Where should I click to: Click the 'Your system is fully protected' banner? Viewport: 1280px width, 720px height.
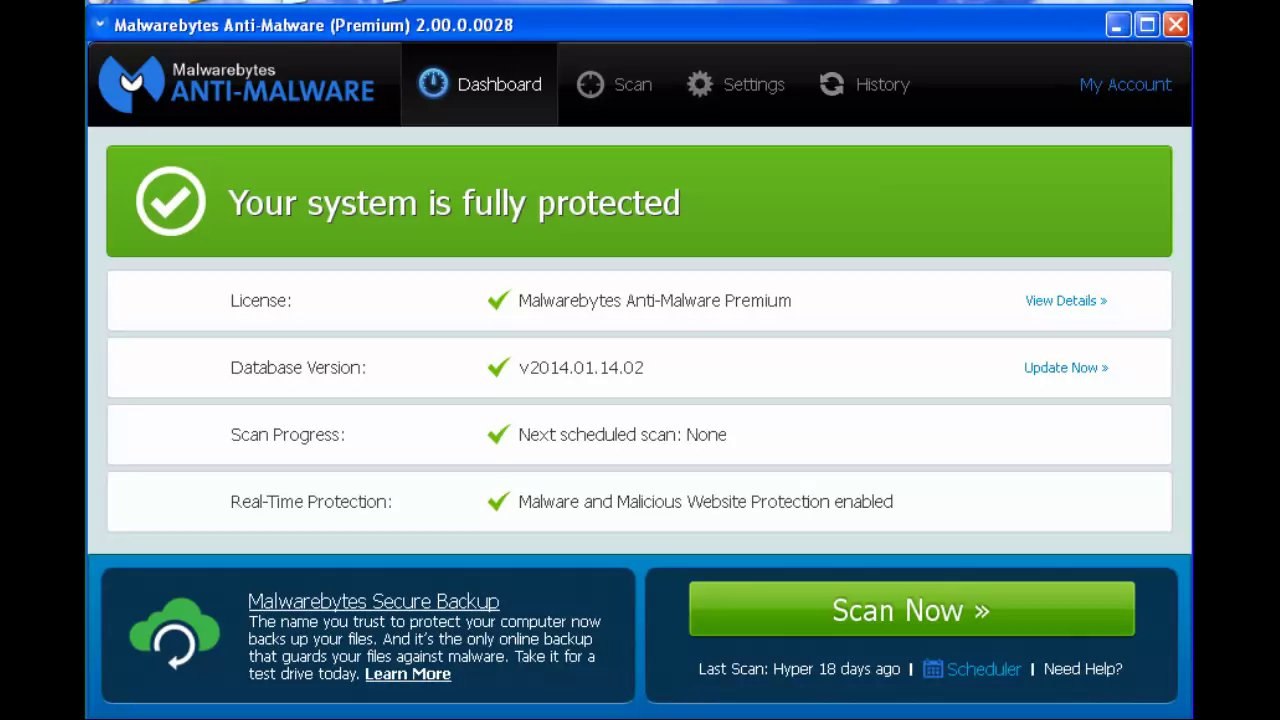(639, 201)
